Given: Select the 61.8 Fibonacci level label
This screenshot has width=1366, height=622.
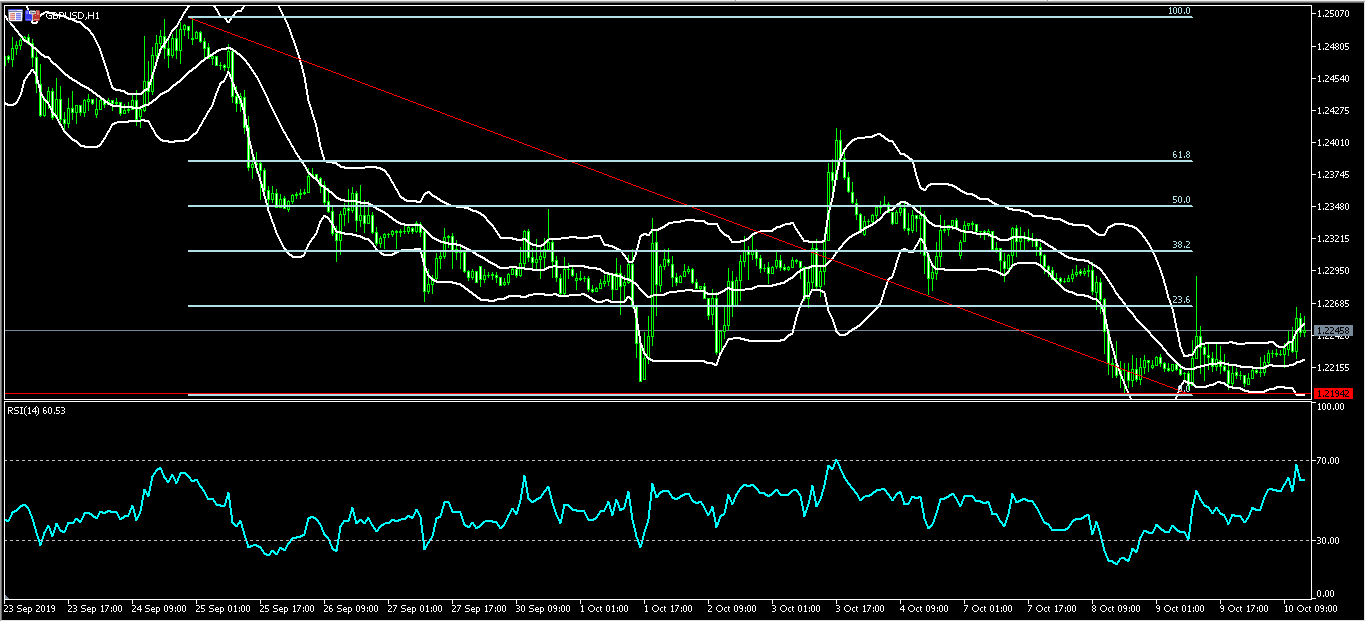Looking at the screenshot, I should [1178, 155].
